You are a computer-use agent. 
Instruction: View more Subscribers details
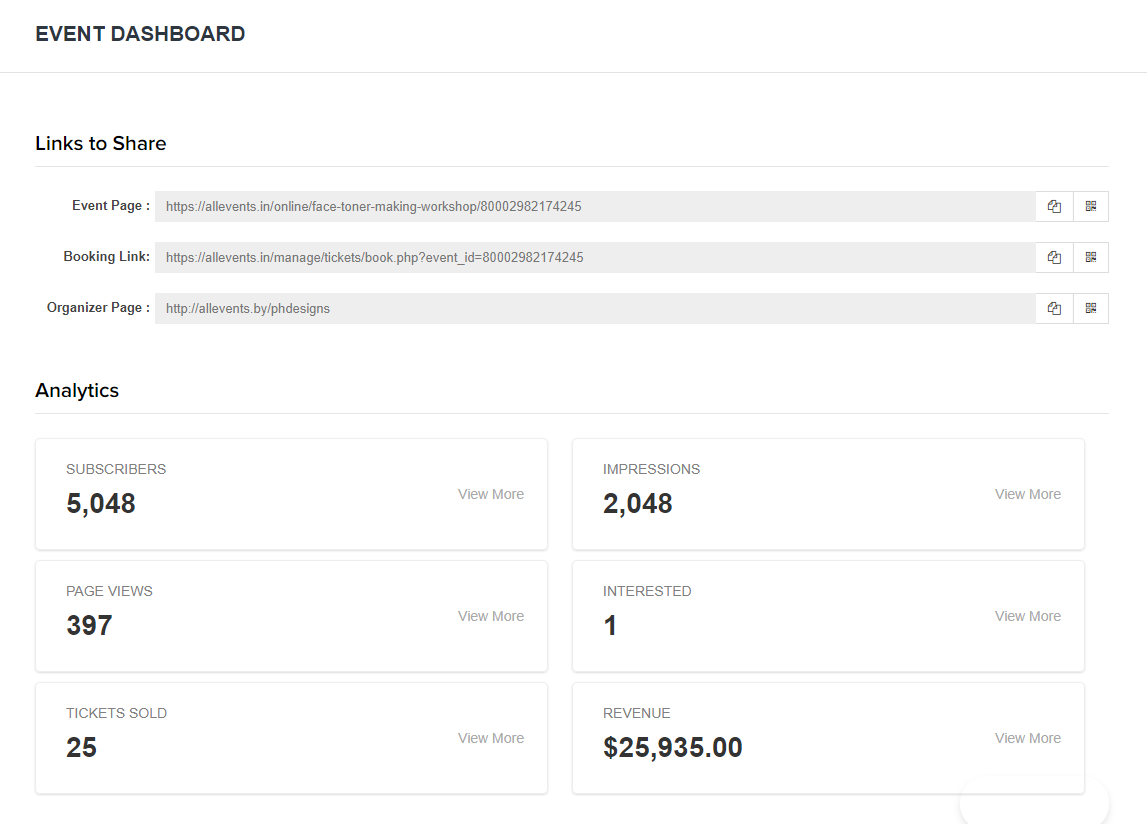490,494
